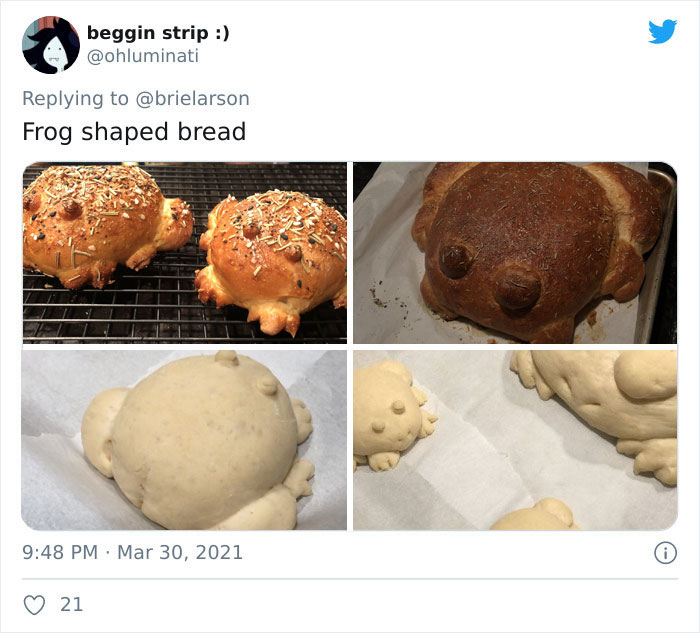700x633 pixels.
Task: Open the 9:48 PM Mar 30, 2021 timestamp
Action: pos(133,553)
